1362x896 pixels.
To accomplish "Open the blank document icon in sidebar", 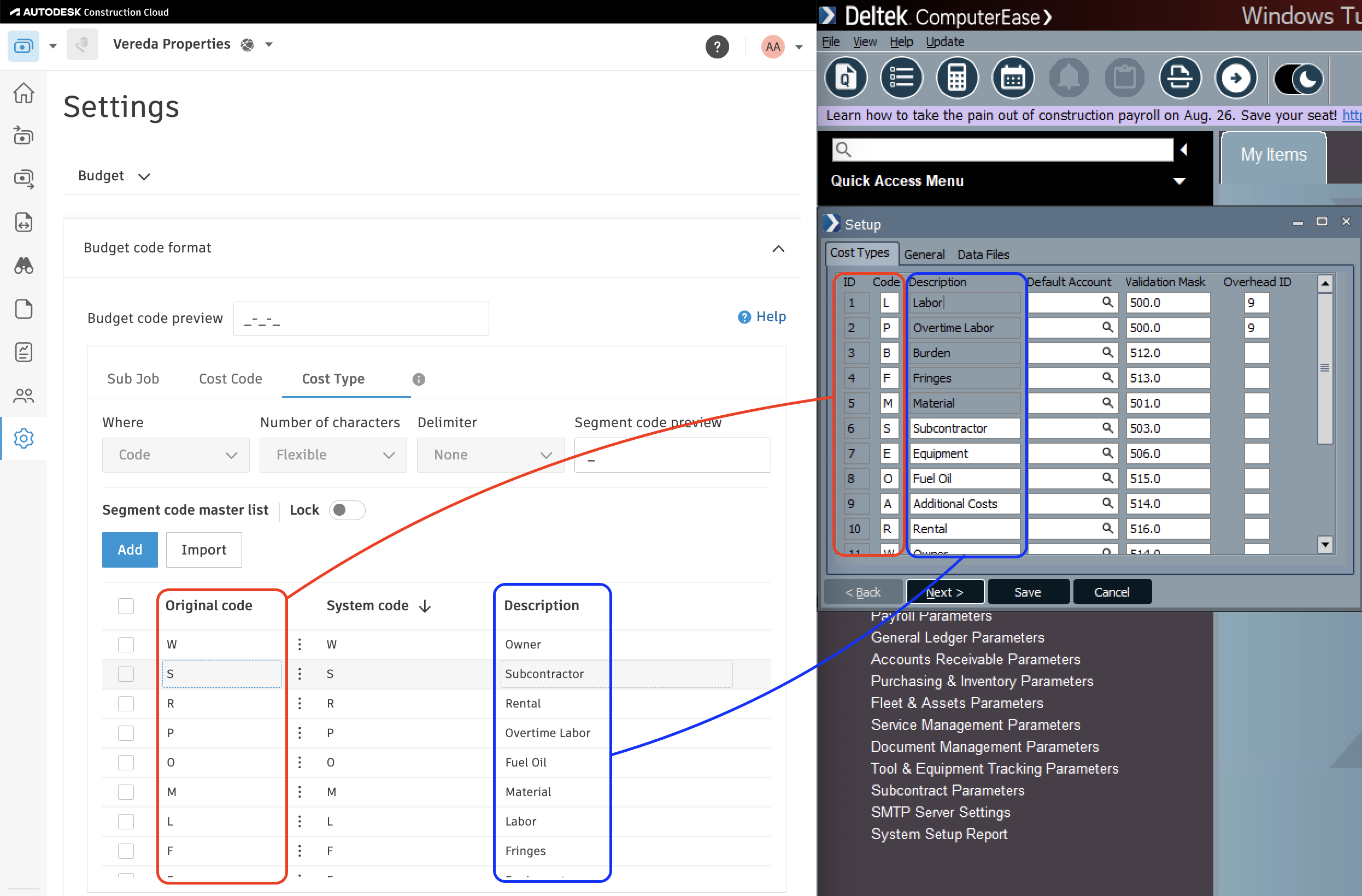I will [24, 309].
